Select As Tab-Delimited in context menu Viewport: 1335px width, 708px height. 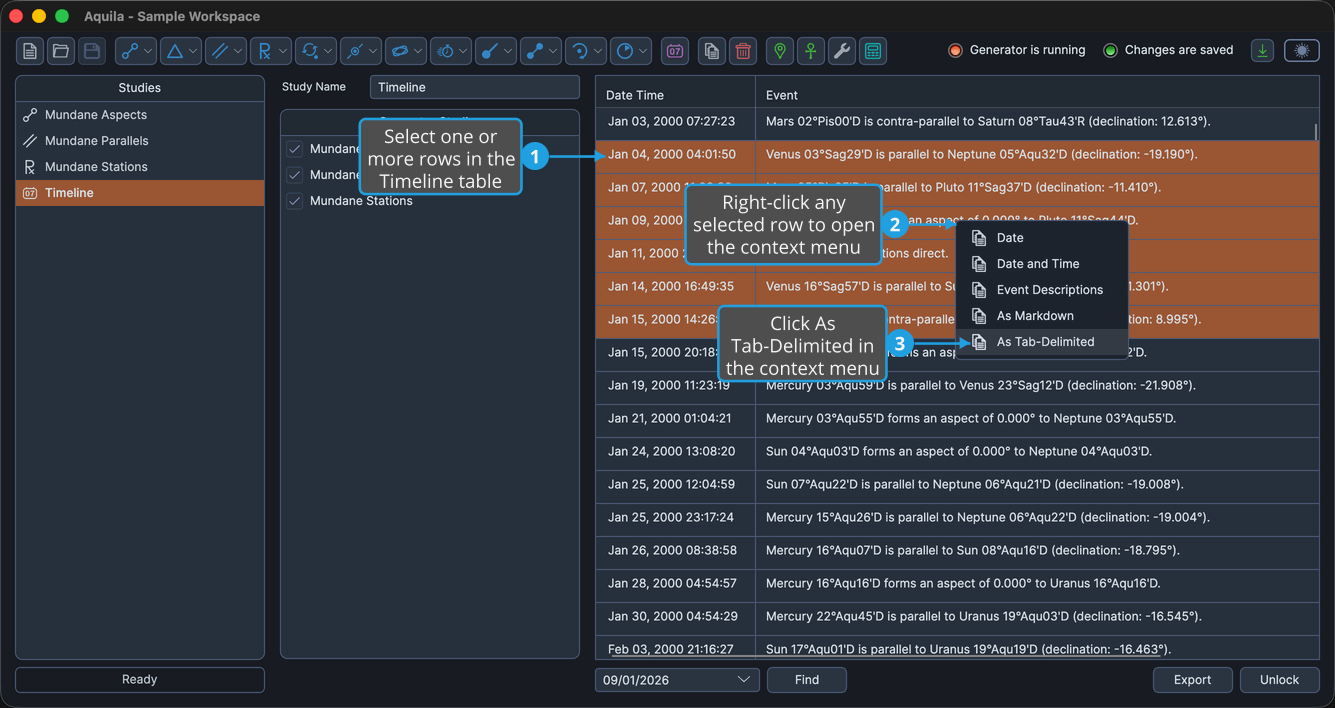click(x=1042, y=342)
